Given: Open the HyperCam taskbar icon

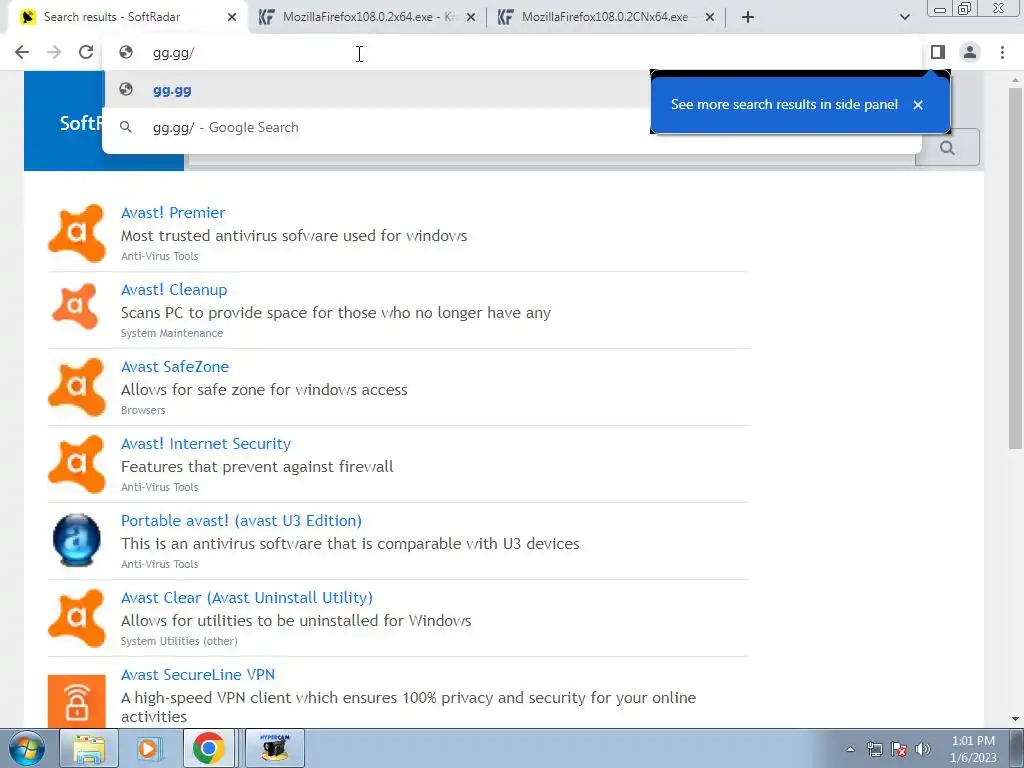Looking at the screenshot, I should coord(274,748).
